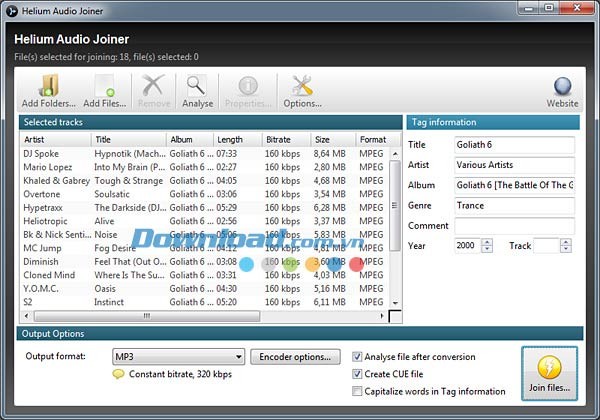Select the S2 Instinct track
This screenshot has width=600, height=420.
[204, 302]
